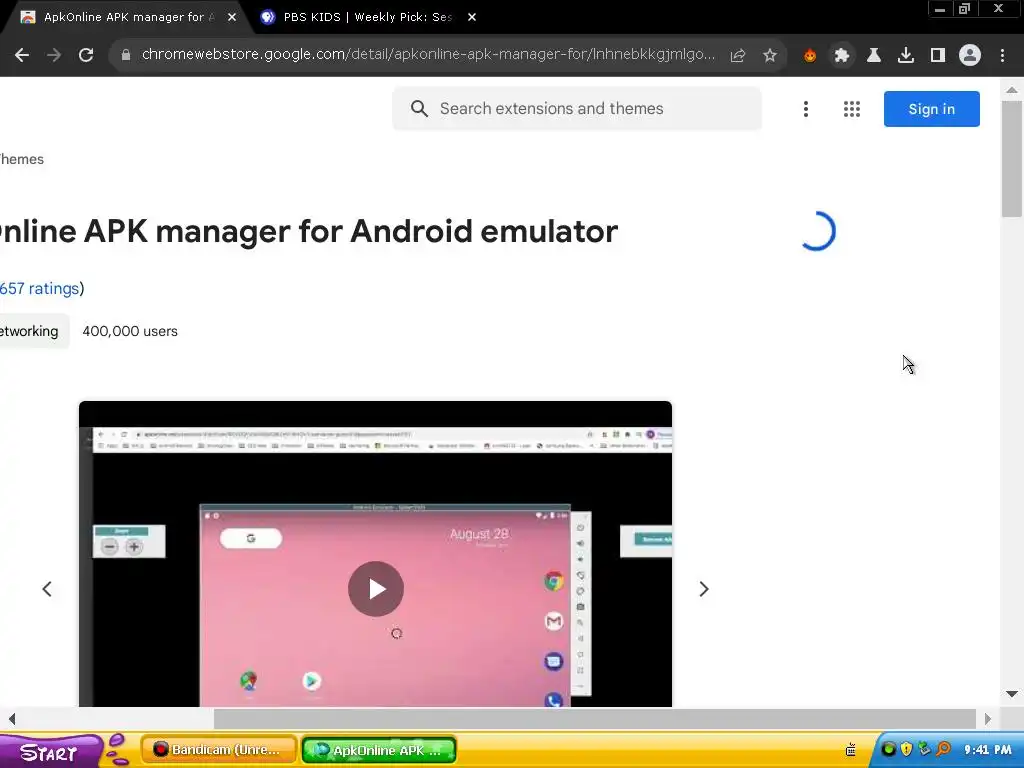
Task: Open the Chrome profile avatar
Action: pos(970,56)
